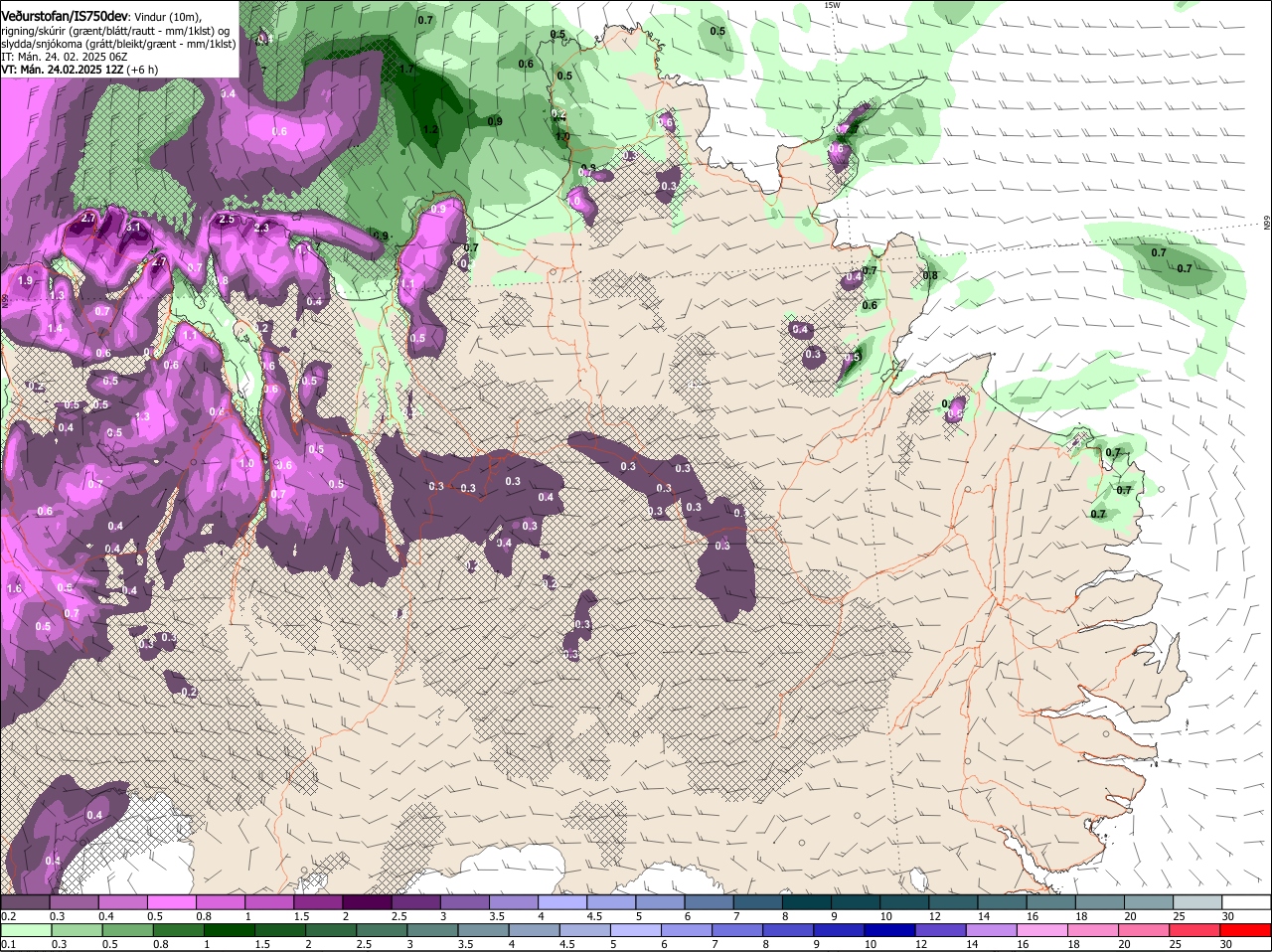Click the 1.9 precipitation value on the map

click(x=25, y=281)
